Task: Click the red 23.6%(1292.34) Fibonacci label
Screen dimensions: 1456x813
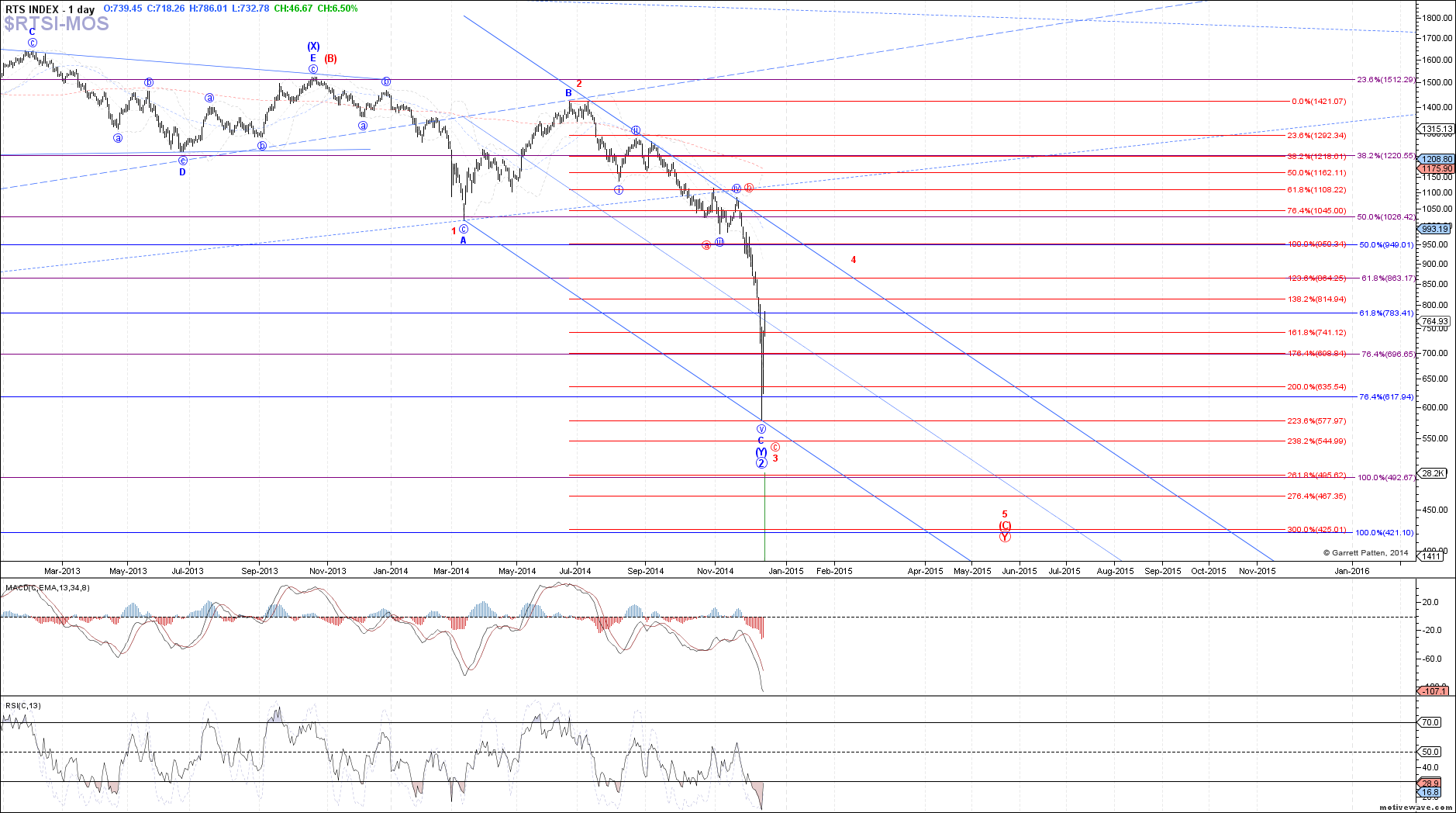Action: click(1316, 135)
